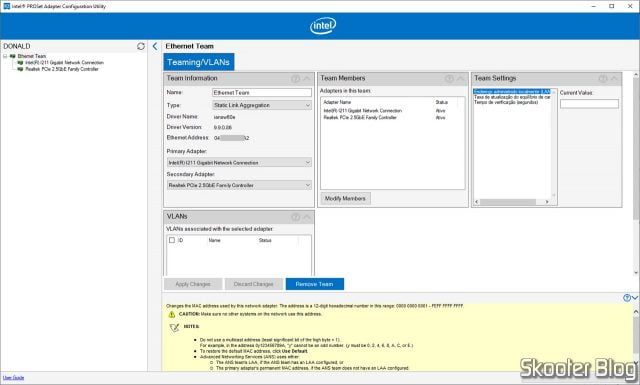The height and width of the screenshot is (385, 640).
Task: Click the help icon above description pane
Action: click(627, 298)
